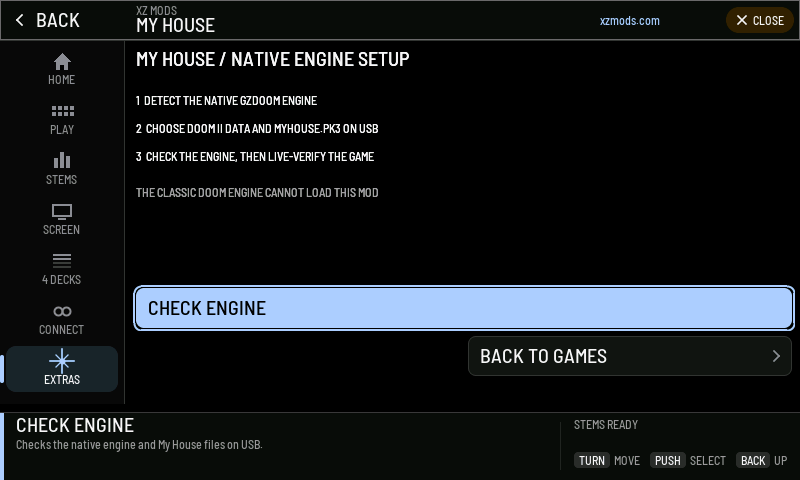The height and width of the screenshot is (480, 800).
Task: Click step 'CHECK THE ENGINE, THEN LIVE-VERIFY THE GAME'
Action: pos(260,157)
